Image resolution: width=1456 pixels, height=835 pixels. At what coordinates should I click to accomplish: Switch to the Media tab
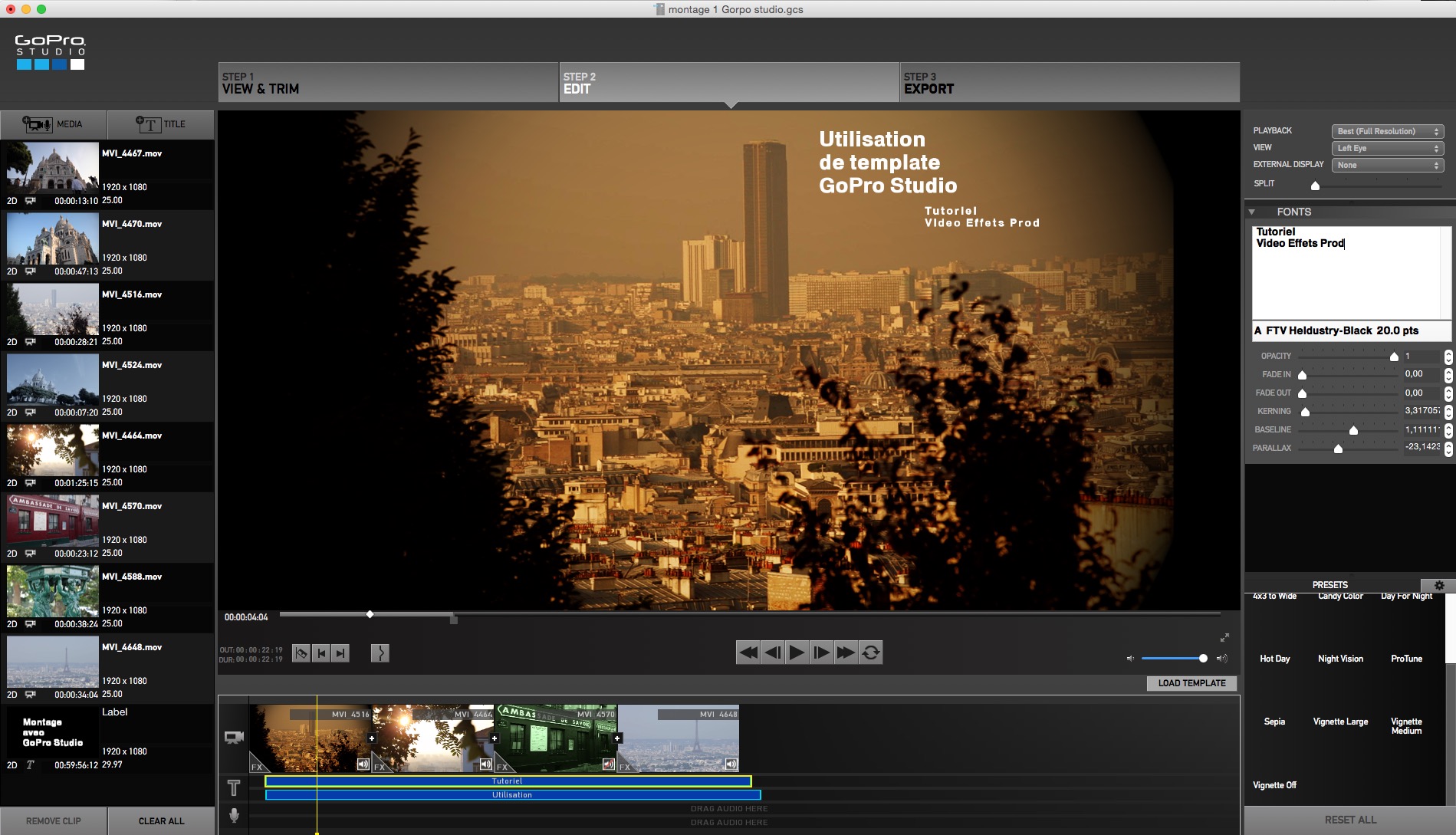coord(54,124)
